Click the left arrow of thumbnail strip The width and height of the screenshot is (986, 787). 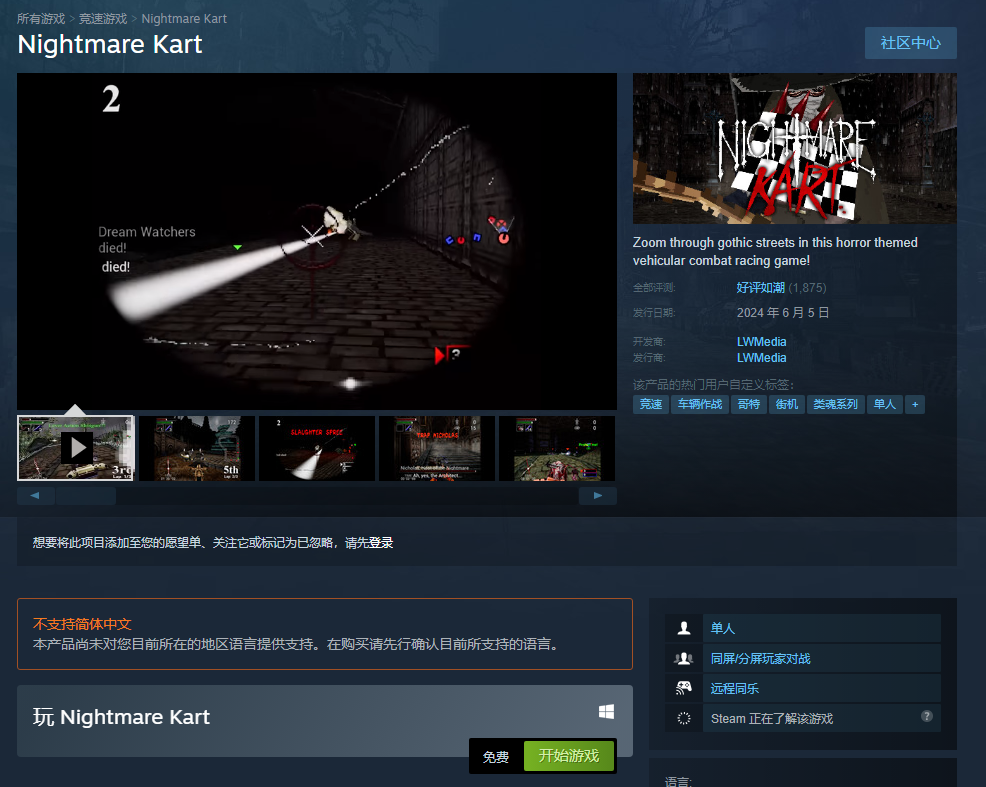[x=35, y=496]
